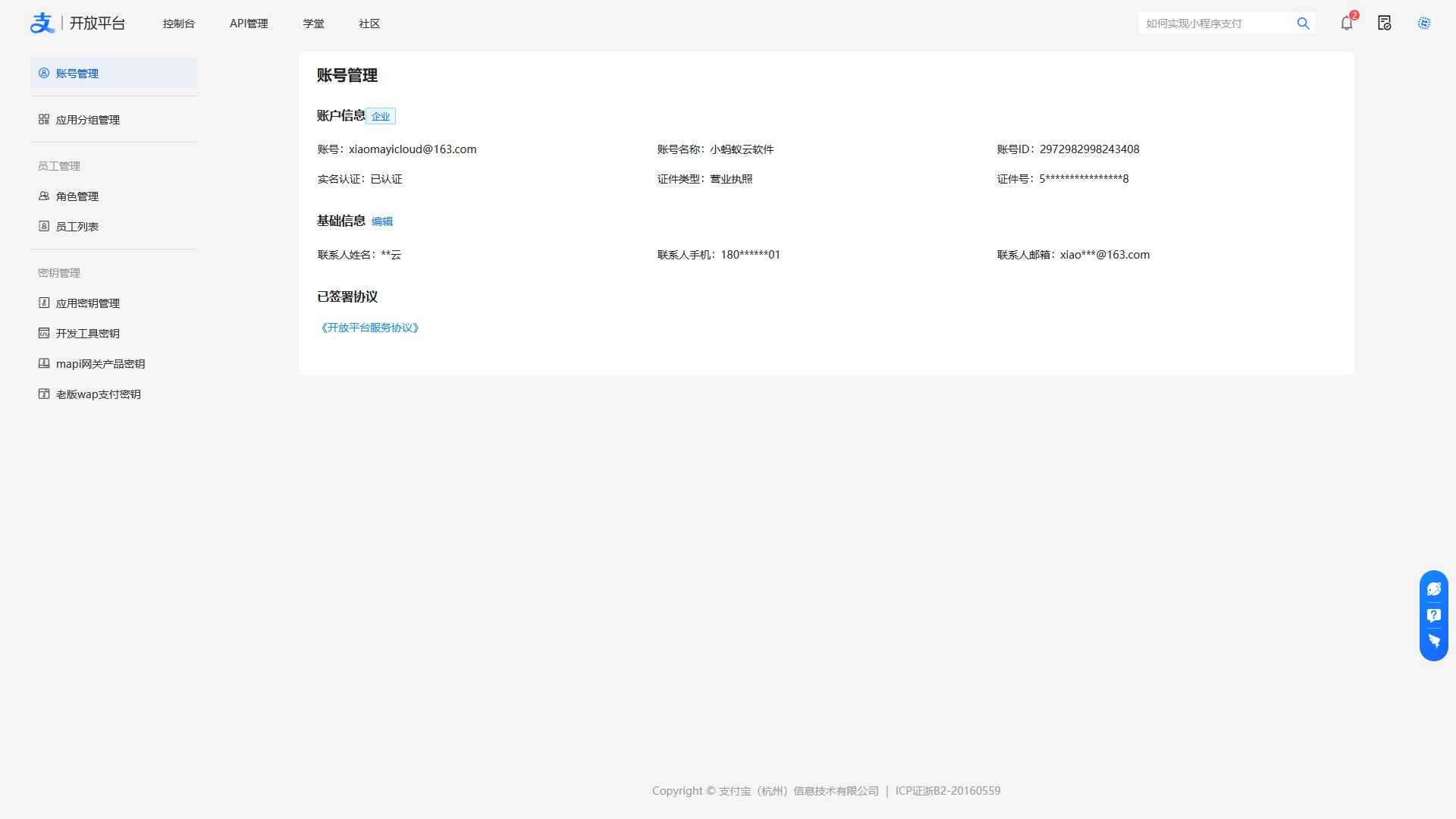Viewport: 1456px width, 819px height.
Task: Open 社区 in top navigation
Action: (369, 24)
